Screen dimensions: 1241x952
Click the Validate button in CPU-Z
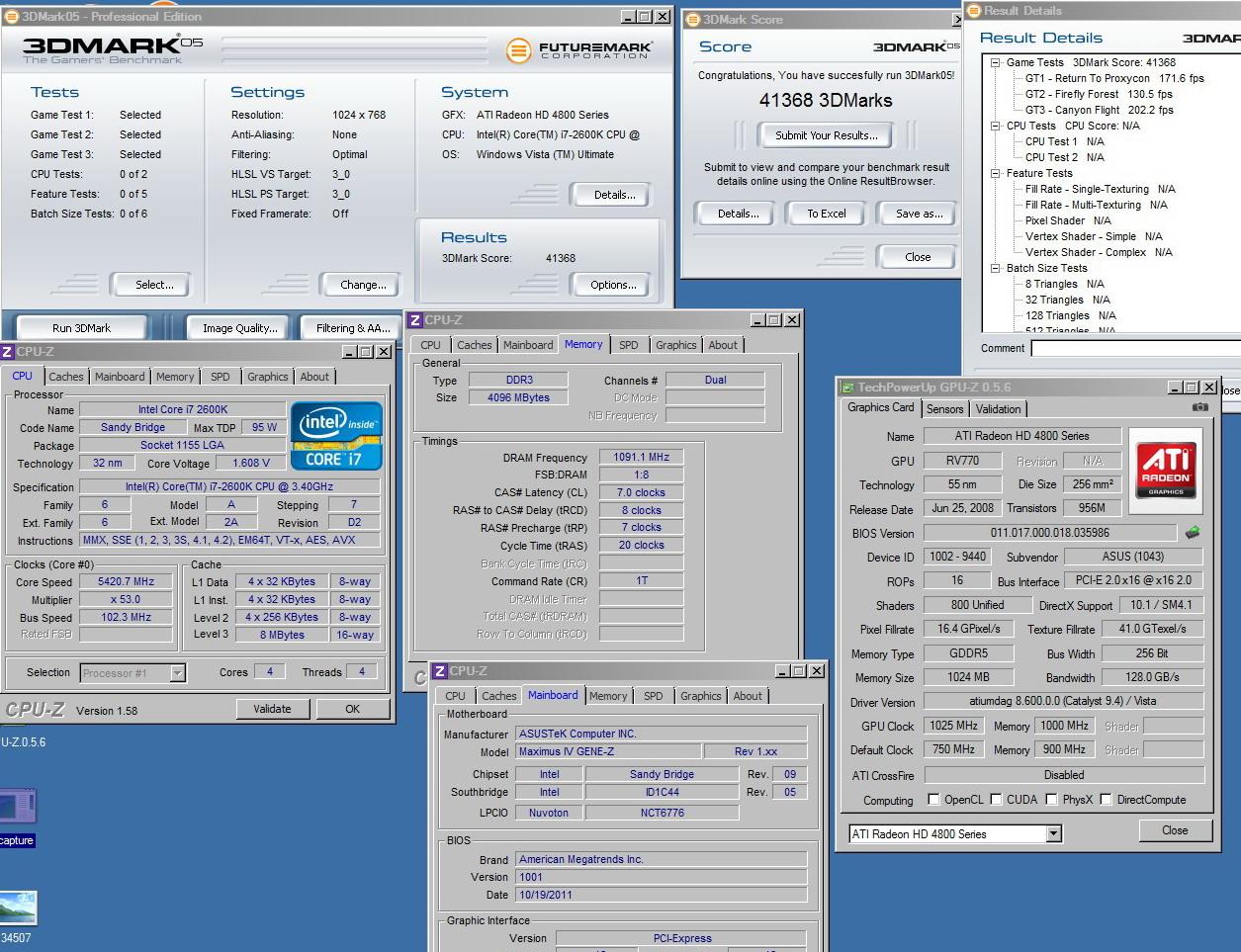(272, 709)
